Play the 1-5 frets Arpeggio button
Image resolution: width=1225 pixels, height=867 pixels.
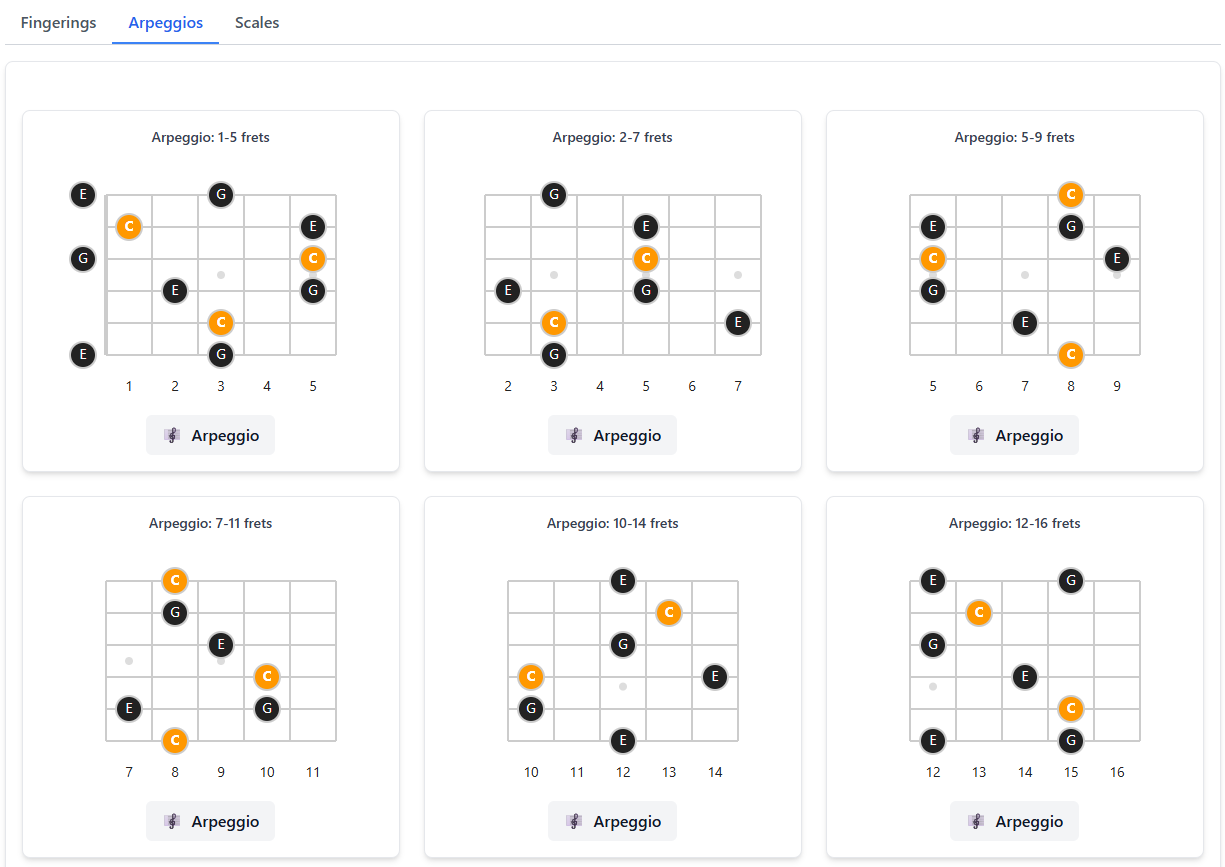pos(210,436)
